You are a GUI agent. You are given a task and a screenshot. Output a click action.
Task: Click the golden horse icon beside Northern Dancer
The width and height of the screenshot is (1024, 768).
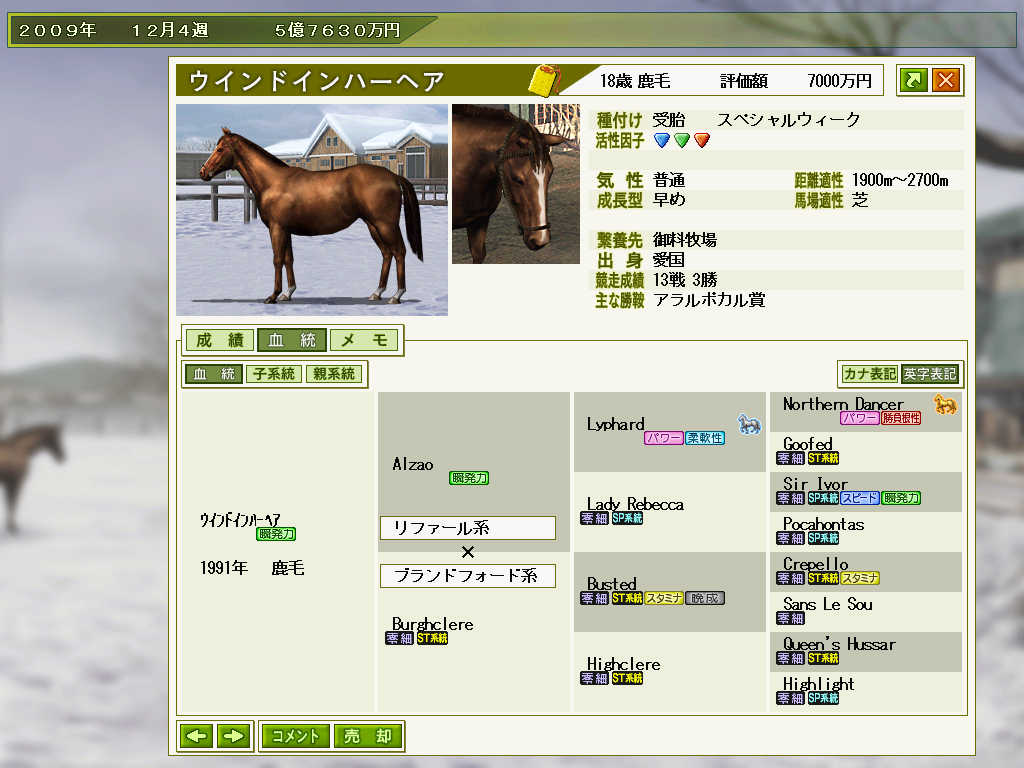pyautogui.click(x=948, y=405)
